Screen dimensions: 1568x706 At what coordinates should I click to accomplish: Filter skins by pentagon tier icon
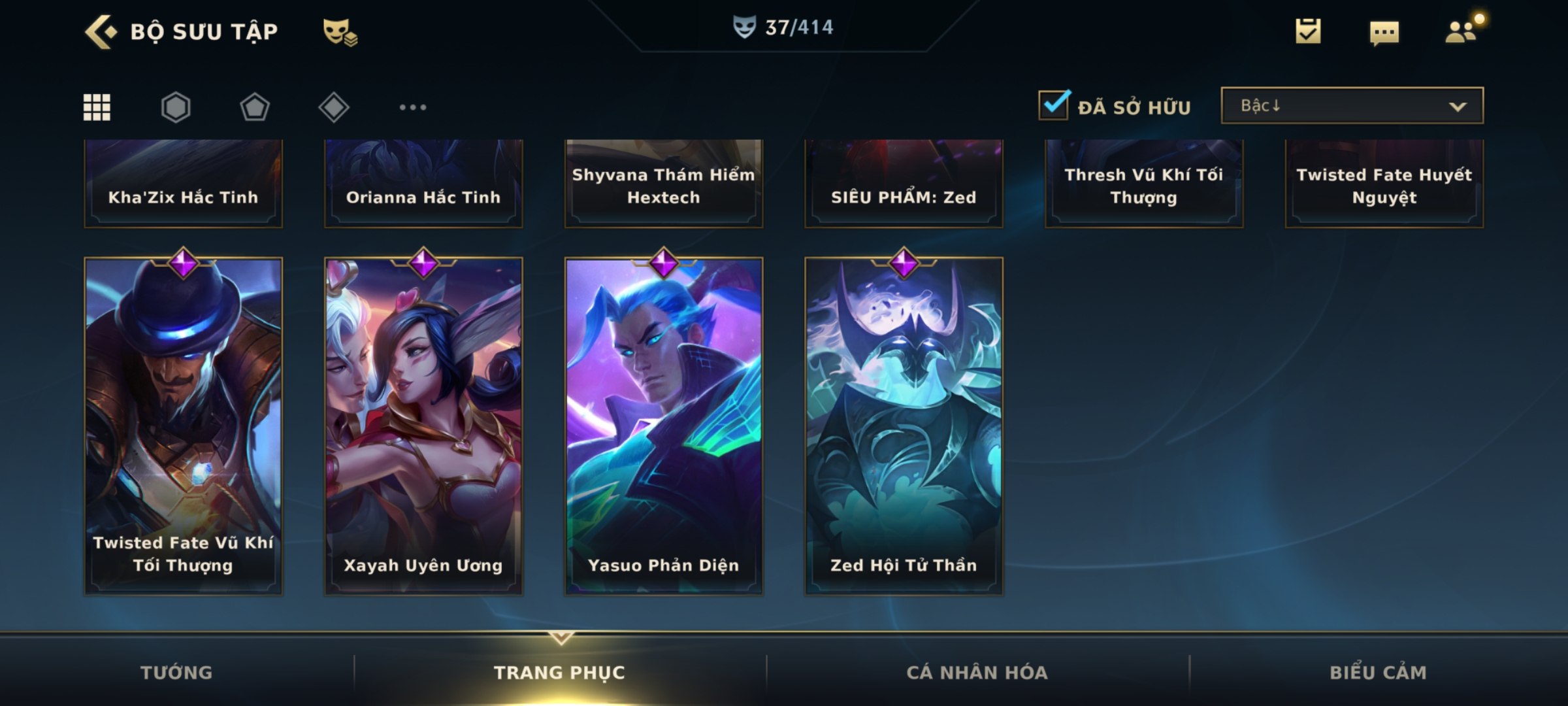[255, 107]
